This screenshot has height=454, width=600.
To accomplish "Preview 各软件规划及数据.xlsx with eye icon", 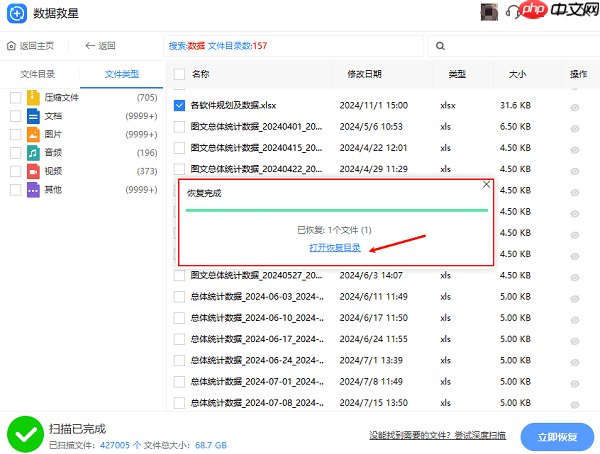I will click(x=575, y=104).
